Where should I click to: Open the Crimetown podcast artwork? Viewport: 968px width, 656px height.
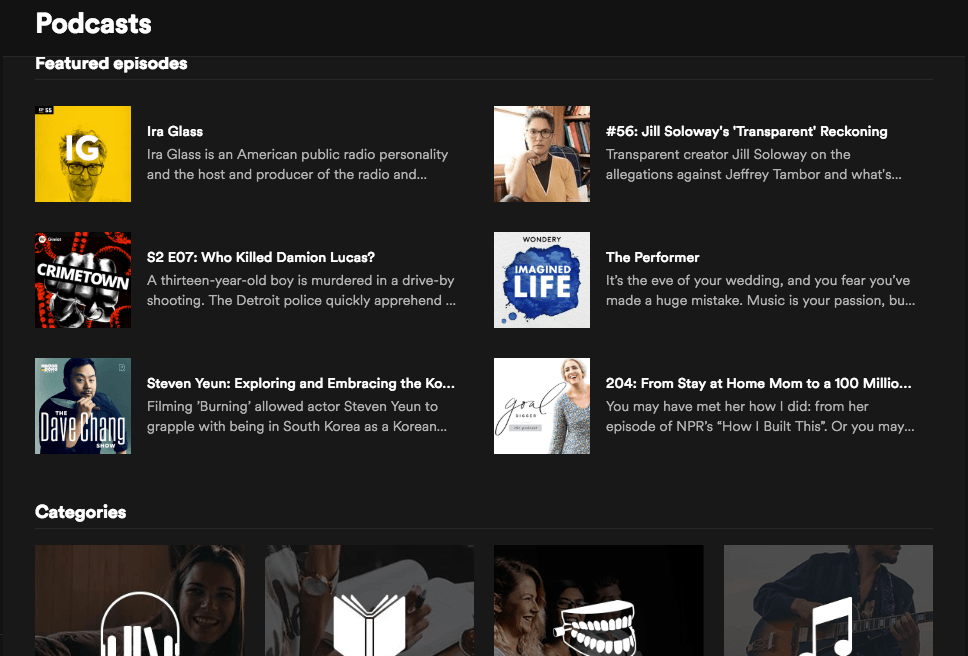83,280
